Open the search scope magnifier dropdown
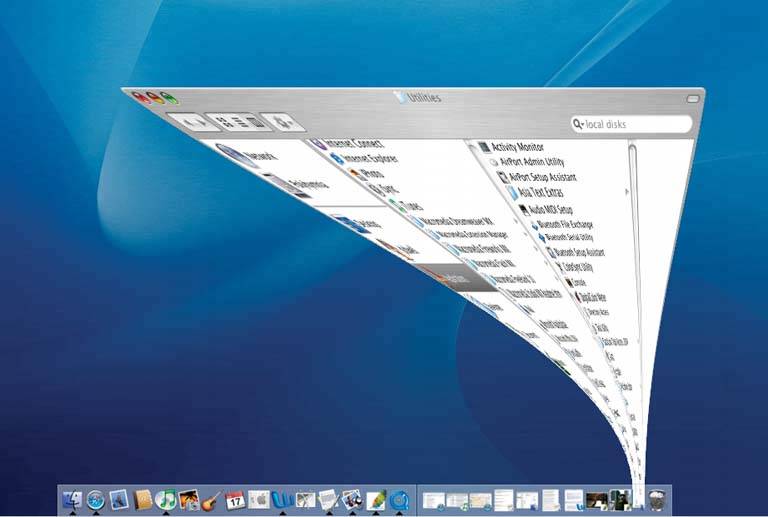The image size is (768, 517). tap(578, 125)
